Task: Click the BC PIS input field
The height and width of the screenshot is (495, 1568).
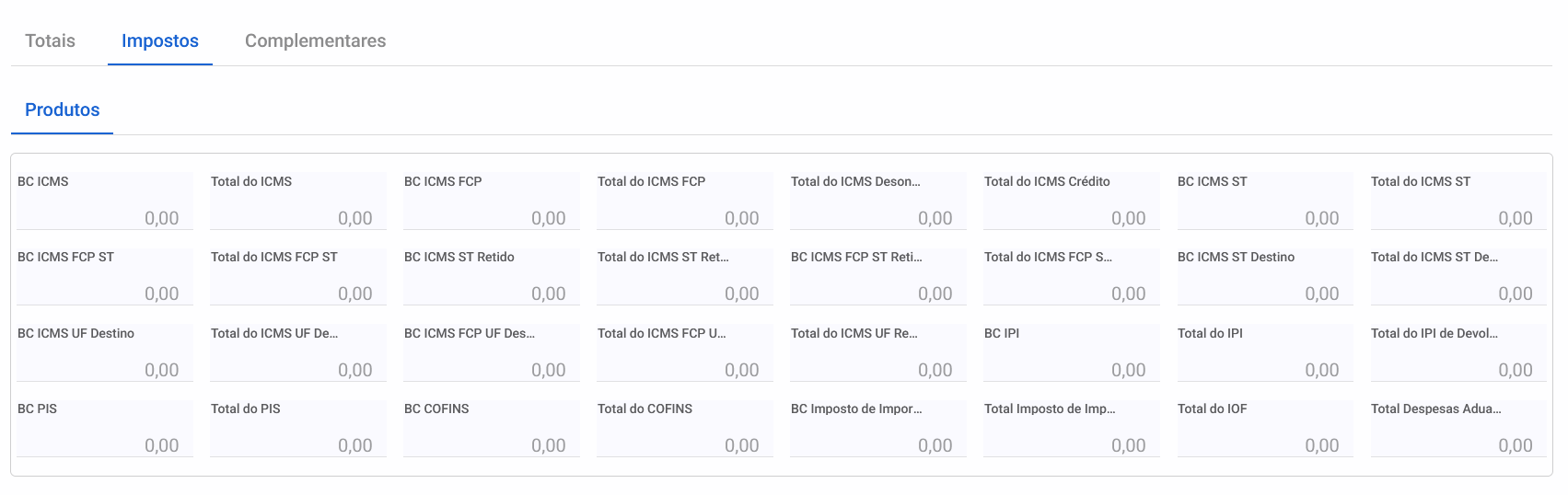Action: pyautogui.click(x=105, y=428)
